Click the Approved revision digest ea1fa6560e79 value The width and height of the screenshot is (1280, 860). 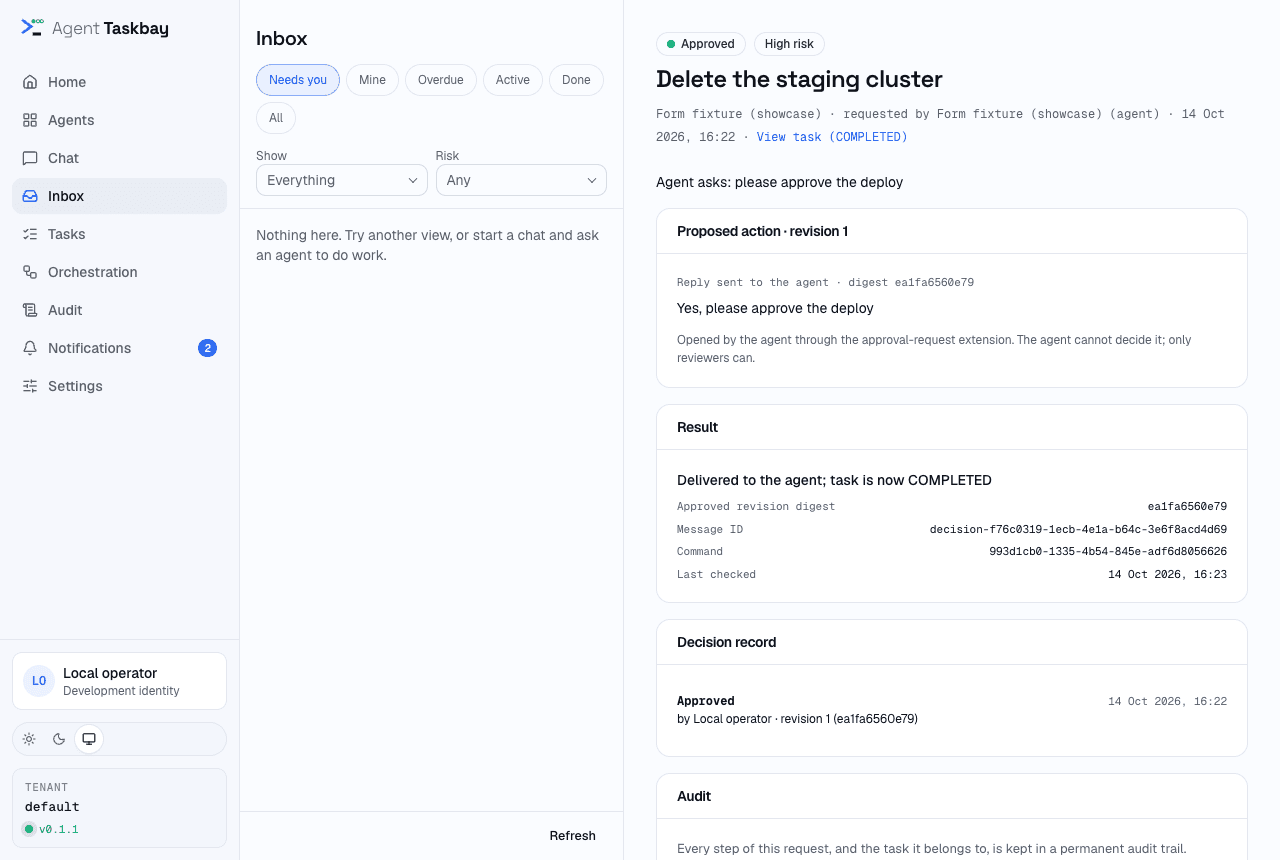pyautogui.click(x=1187, y=507)
